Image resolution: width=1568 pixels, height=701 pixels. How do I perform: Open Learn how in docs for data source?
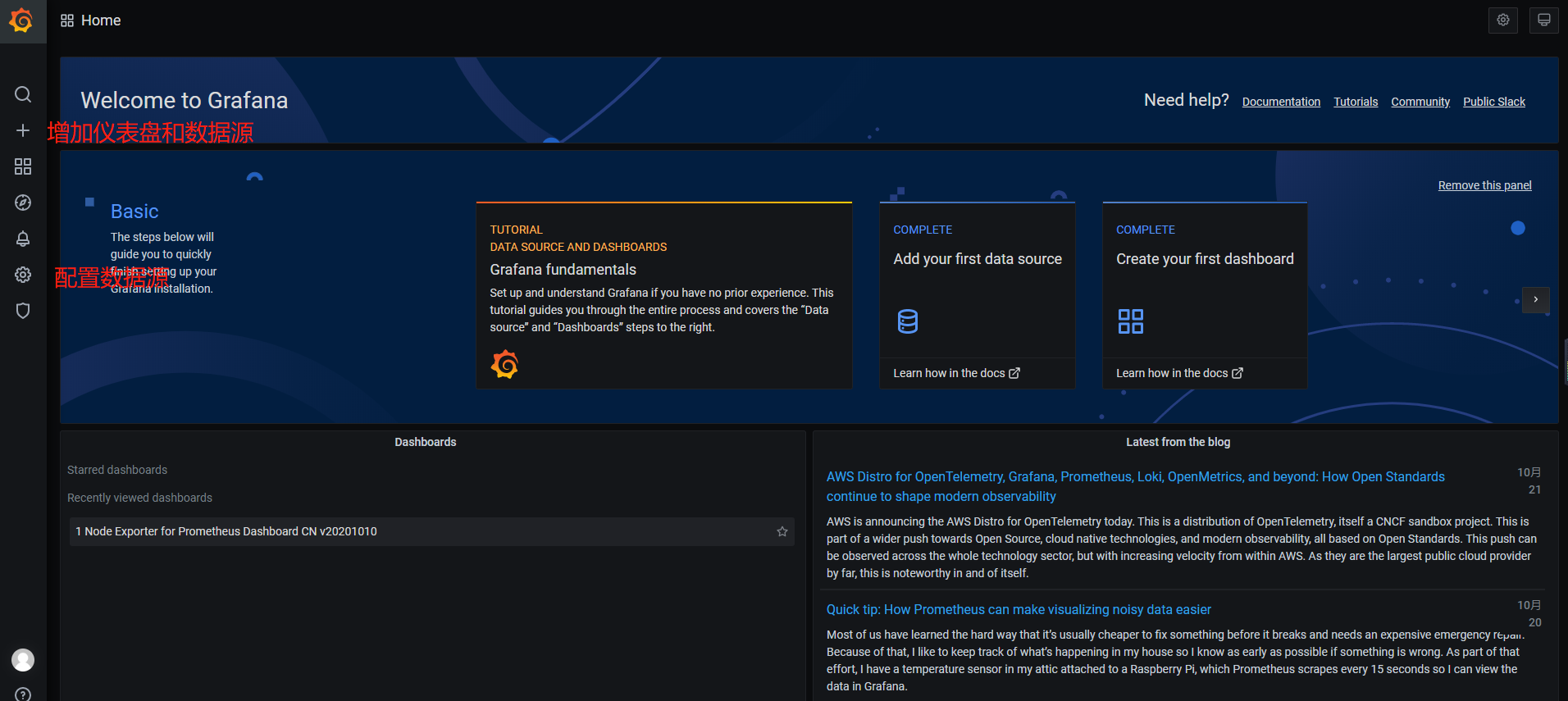point(956,373)
